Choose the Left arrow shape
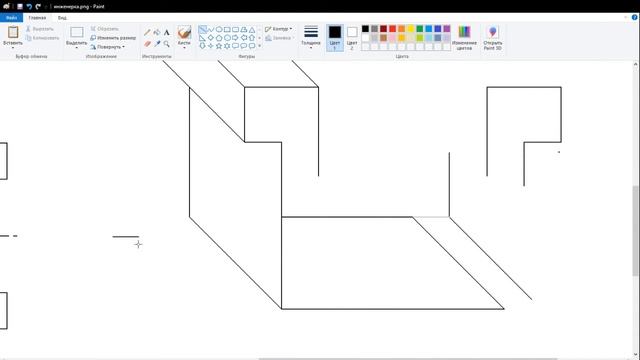The height and width of the screenshot is (360, 640). coord(244,38)
